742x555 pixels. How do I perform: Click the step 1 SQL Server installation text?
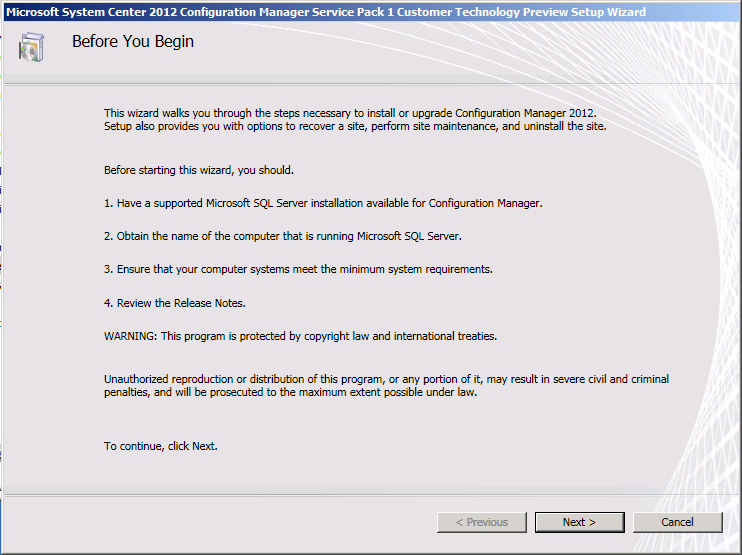point(323,203)
